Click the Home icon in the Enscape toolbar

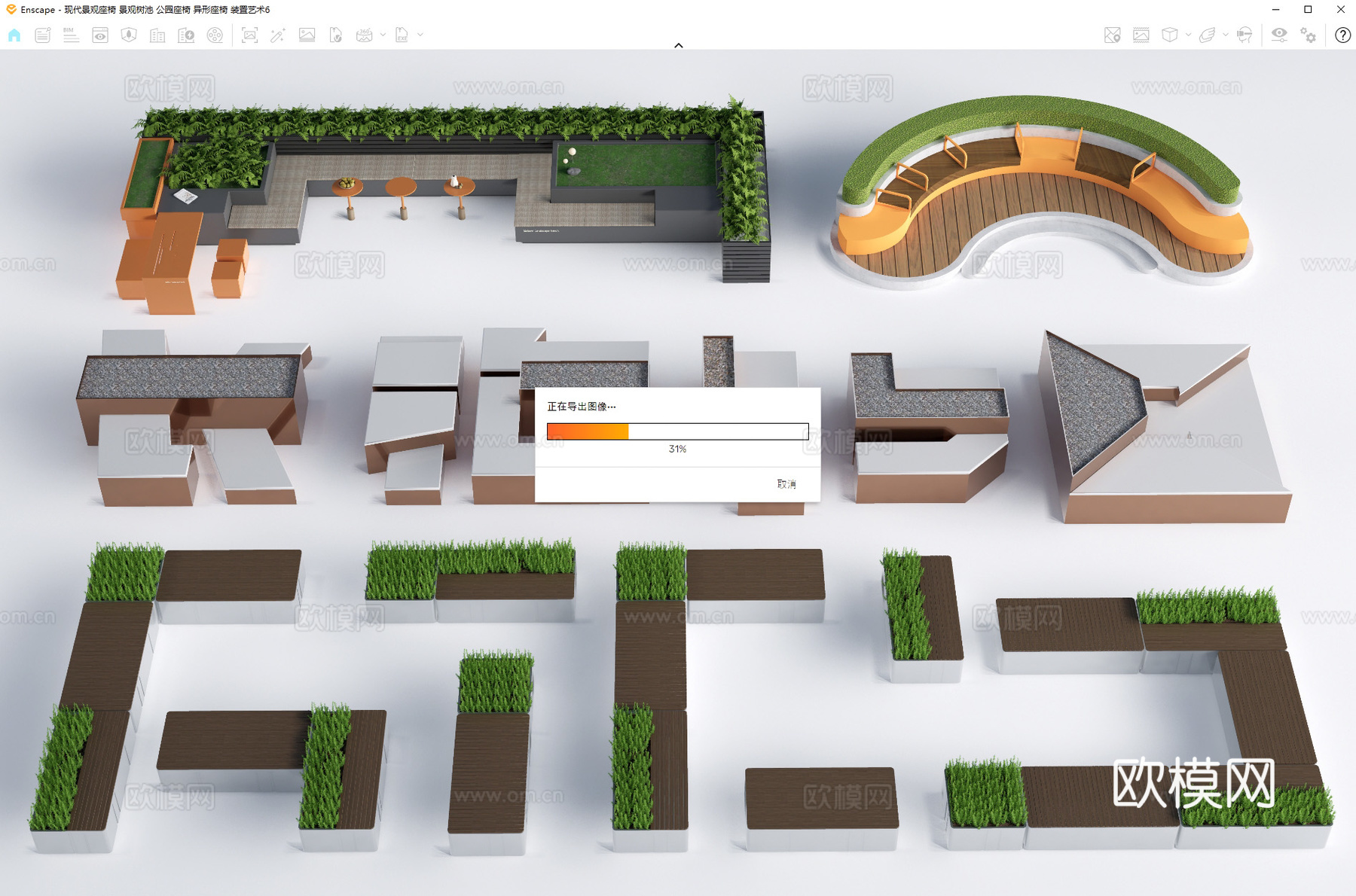coord(14,35)
